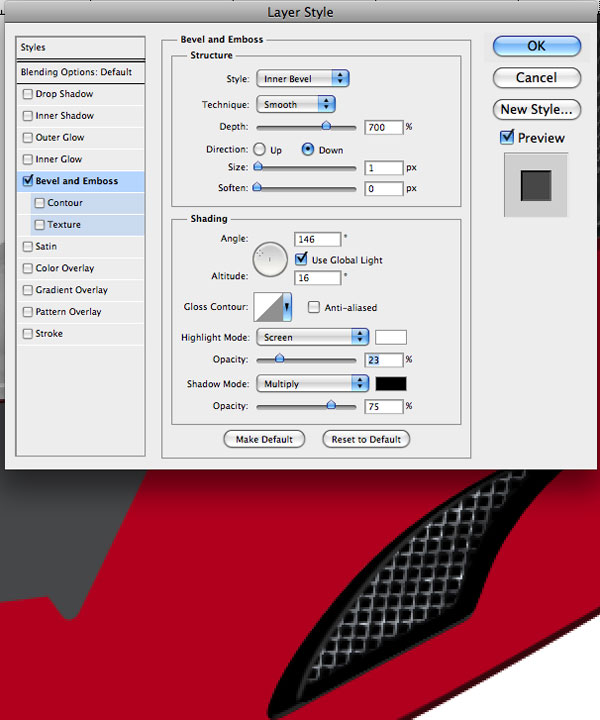Click the angle and altitude dial
The width and height of the screenshot is (600, 720).
pos(270,259)
